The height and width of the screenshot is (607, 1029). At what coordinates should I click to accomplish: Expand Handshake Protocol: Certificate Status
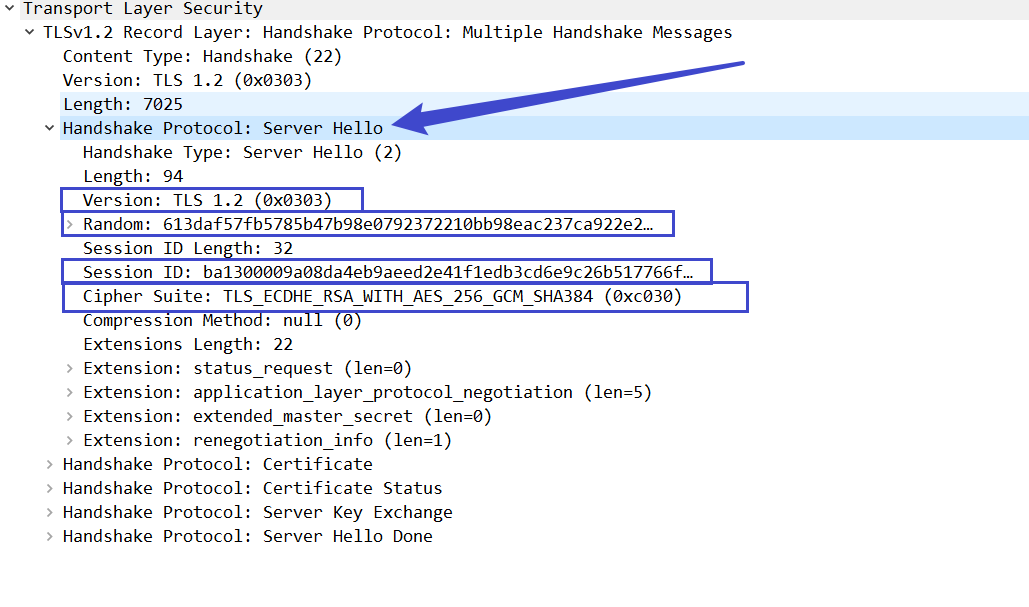point(49,488)
